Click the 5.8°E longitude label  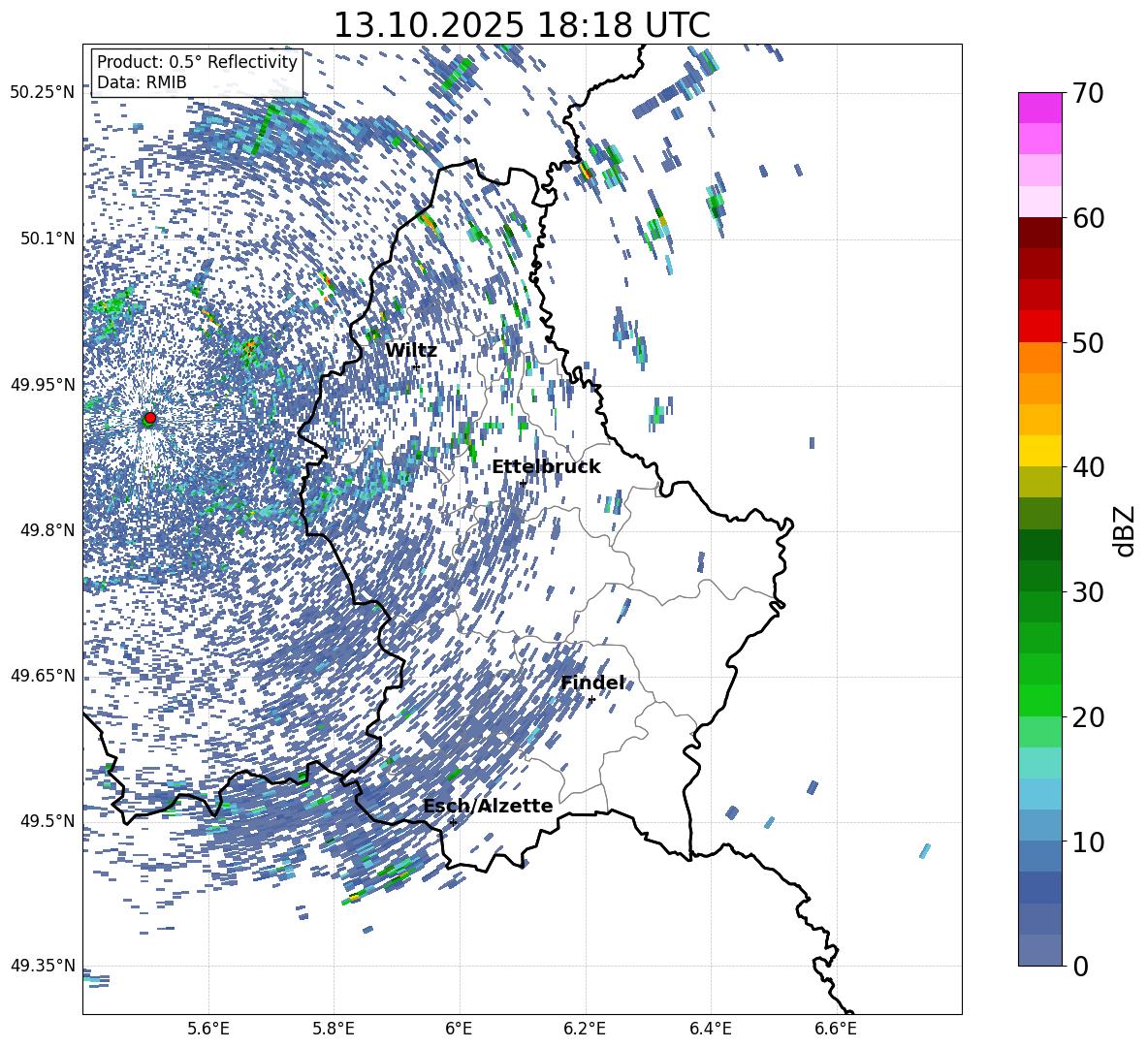334,1029
